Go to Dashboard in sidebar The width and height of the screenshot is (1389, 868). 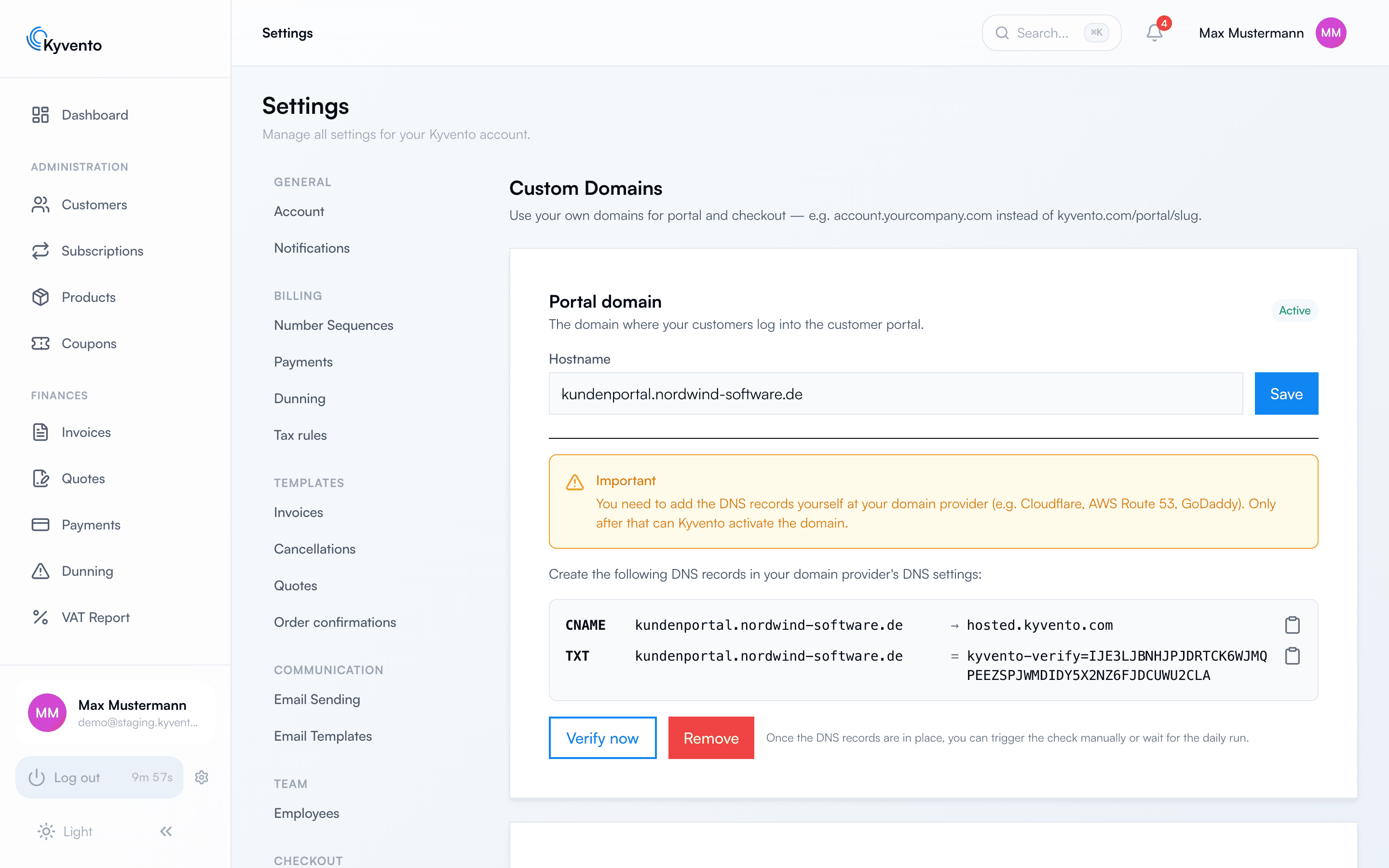(x=95, y=115)
